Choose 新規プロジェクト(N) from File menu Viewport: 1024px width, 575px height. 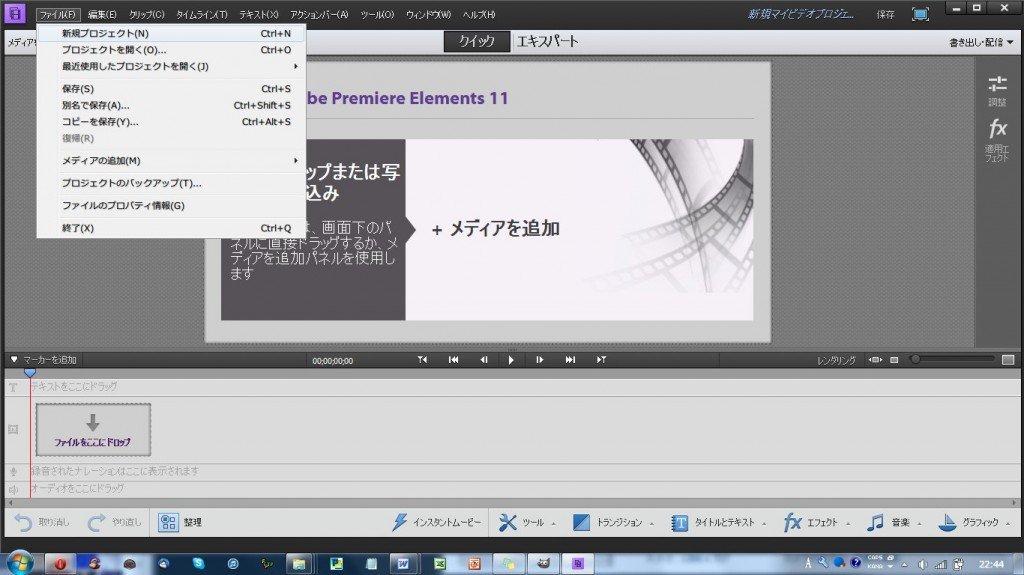tap(171, 33)
